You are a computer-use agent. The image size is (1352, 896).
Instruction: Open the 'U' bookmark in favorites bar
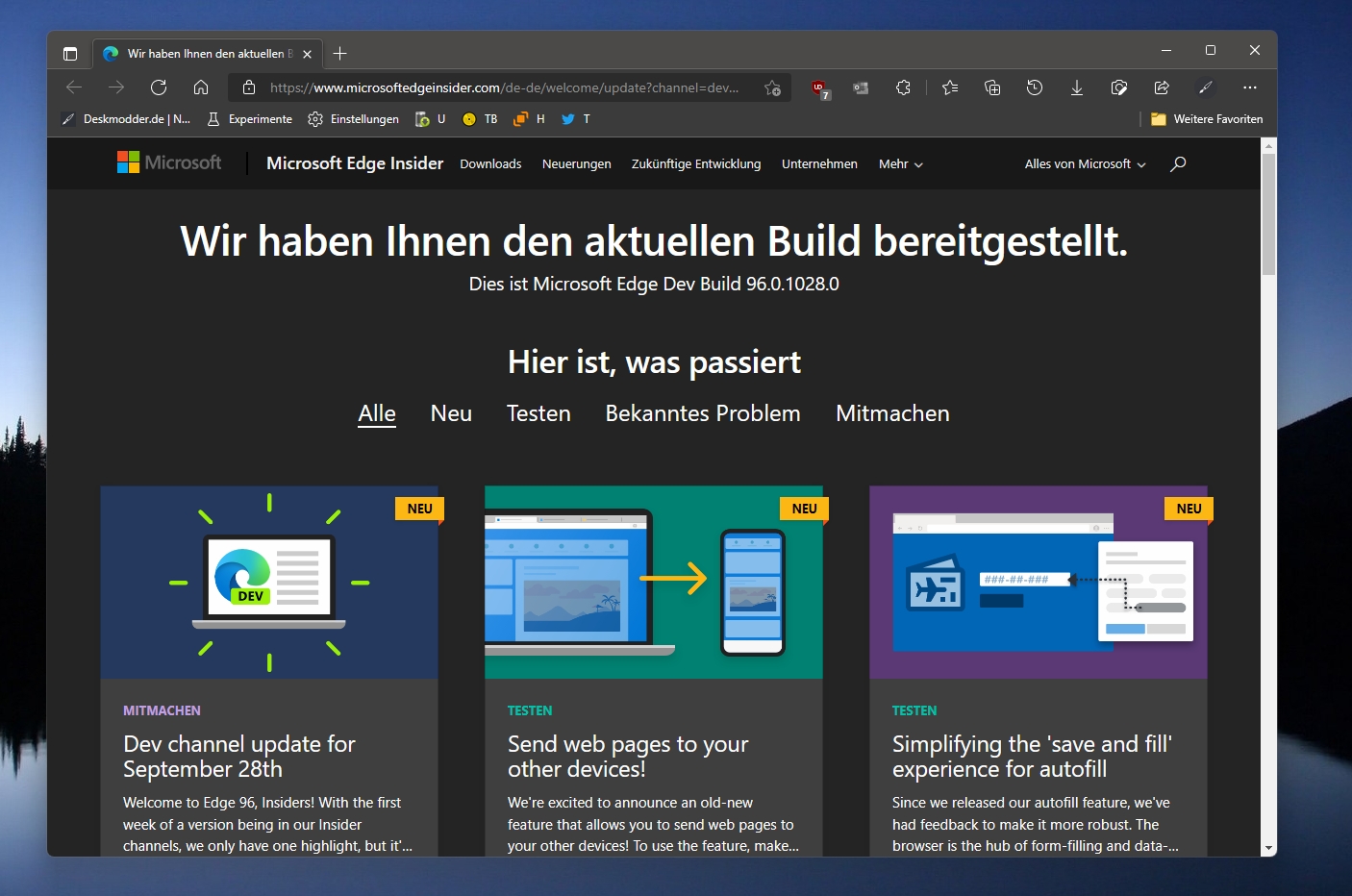(430, 119)
